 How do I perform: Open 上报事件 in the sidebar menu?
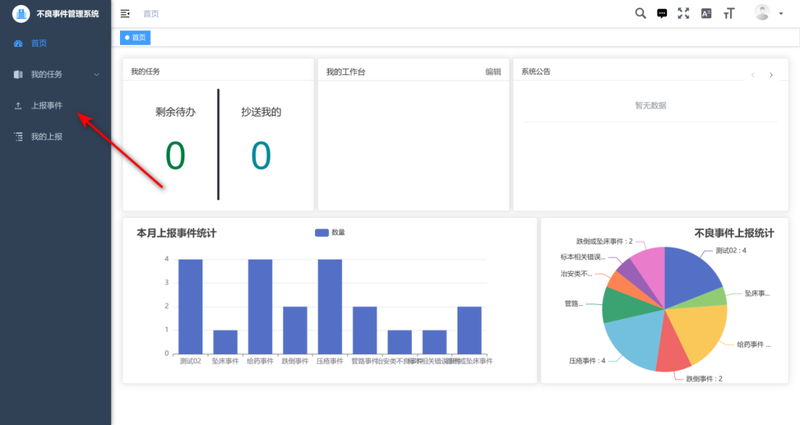[x=56, y=106]
